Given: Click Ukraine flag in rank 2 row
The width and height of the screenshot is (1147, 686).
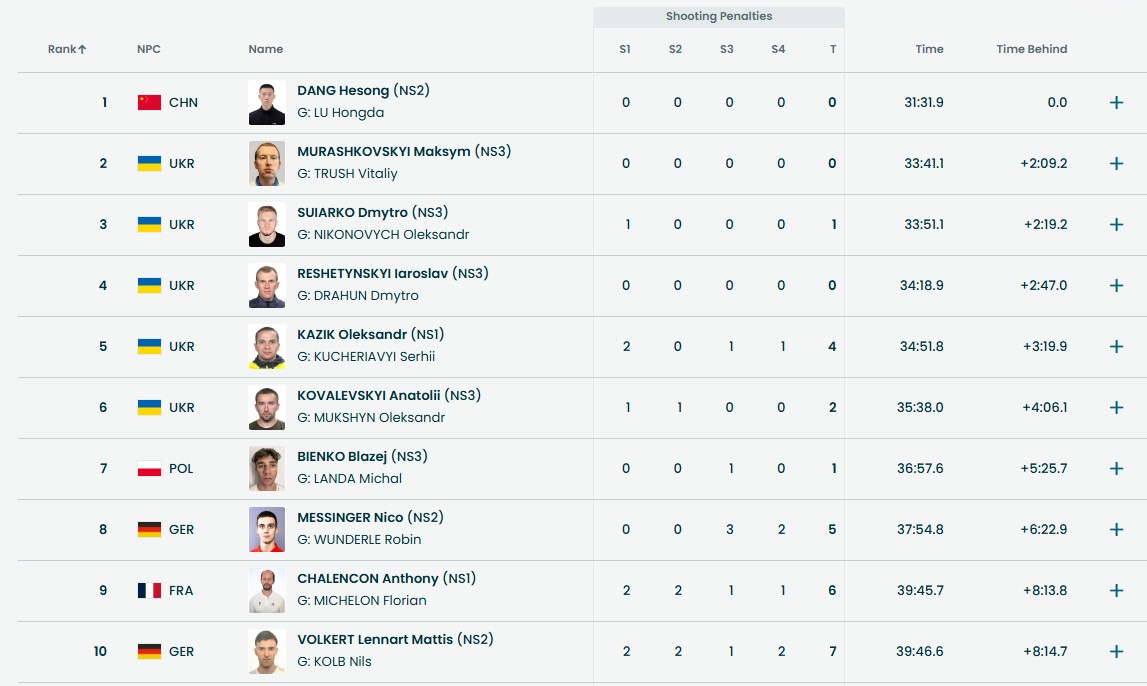Looking at the screenshot, I should point(149,164).
